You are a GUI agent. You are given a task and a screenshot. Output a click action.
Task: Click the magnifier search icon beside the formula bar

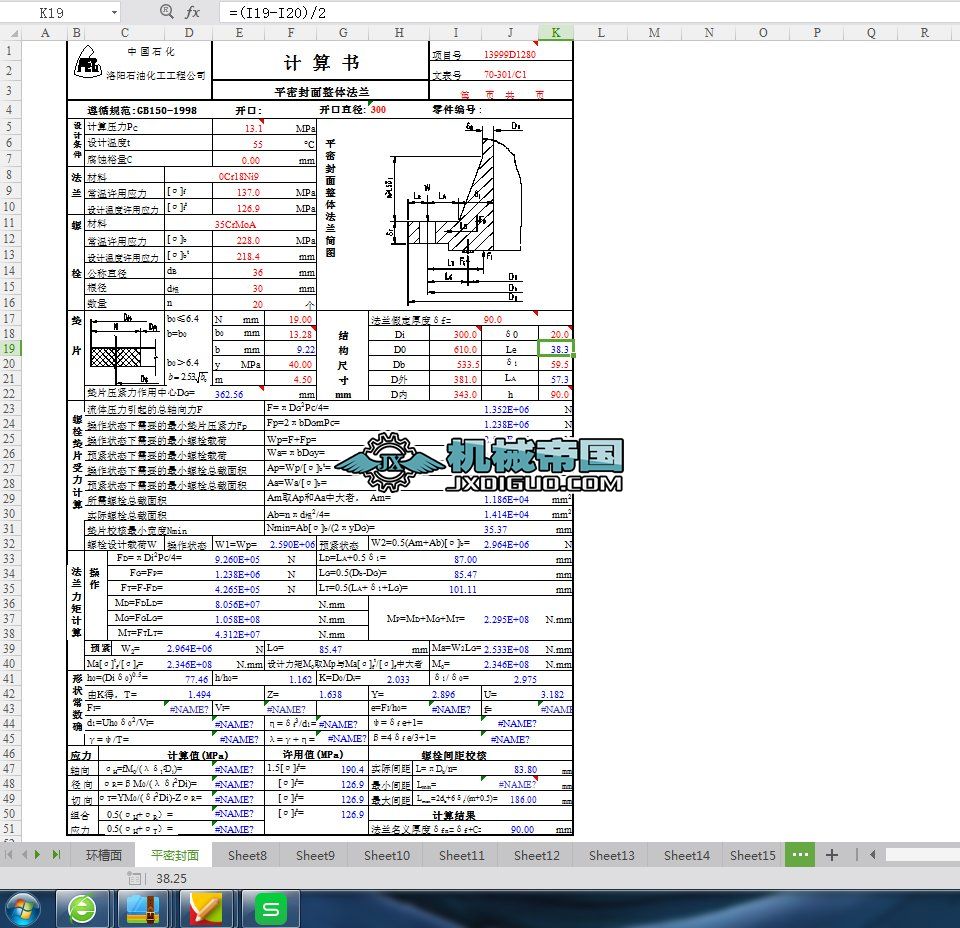tap(165, 13)
